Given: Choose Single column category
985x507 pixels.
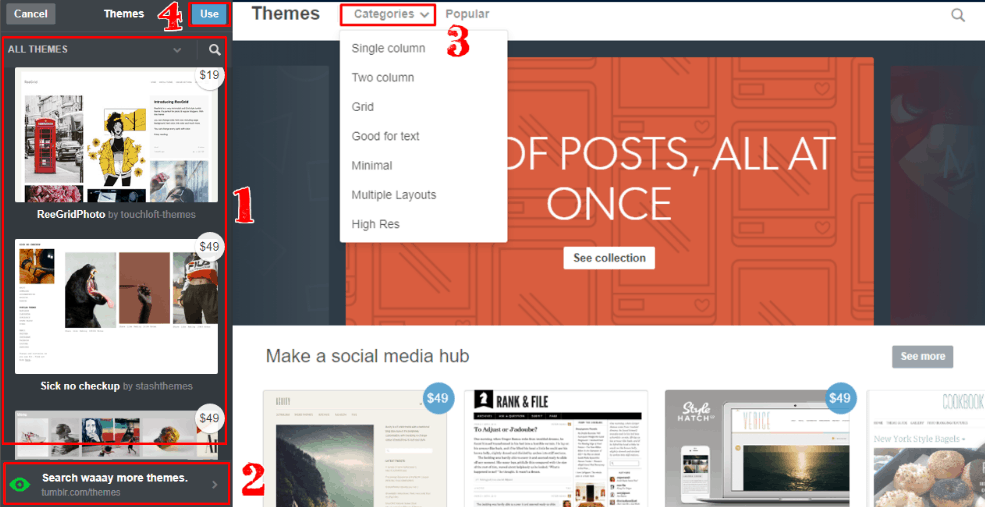Looking at the screenshot, I should click(388, 48).
